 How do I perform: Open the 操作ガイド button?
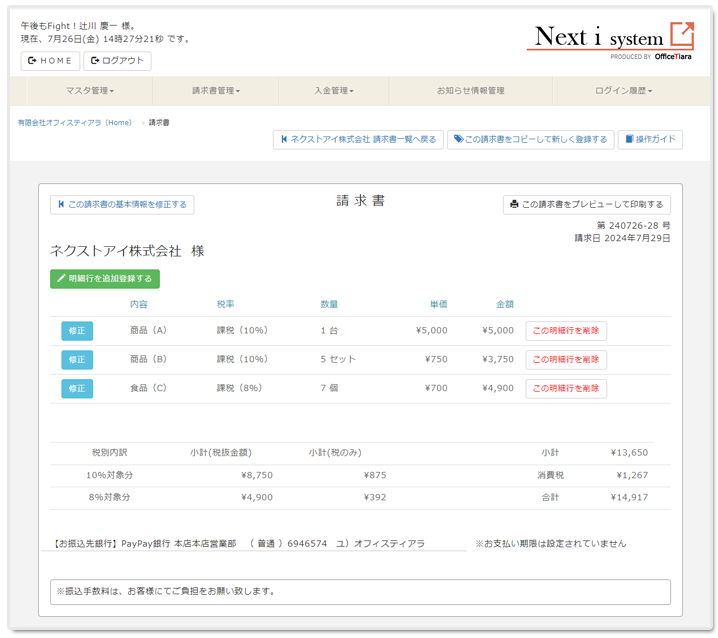(650, 139)
